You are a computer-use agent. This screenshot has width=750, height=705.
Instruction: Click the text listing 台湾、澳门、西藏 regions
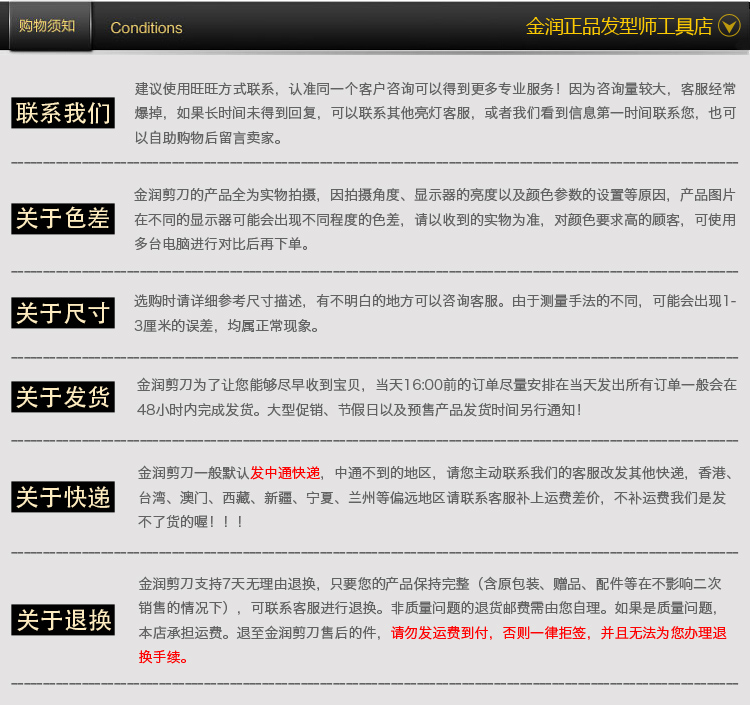[432, 498]
